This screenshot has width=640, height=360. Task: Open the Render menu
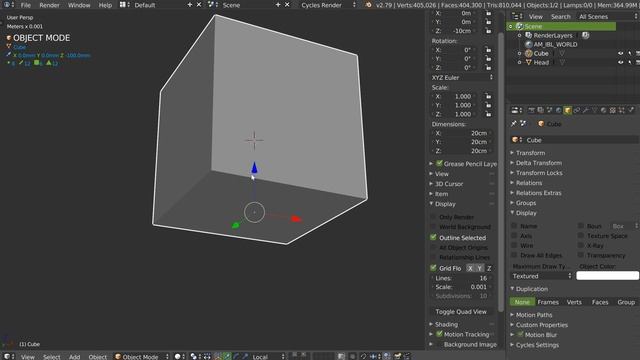tap(49, 5)
